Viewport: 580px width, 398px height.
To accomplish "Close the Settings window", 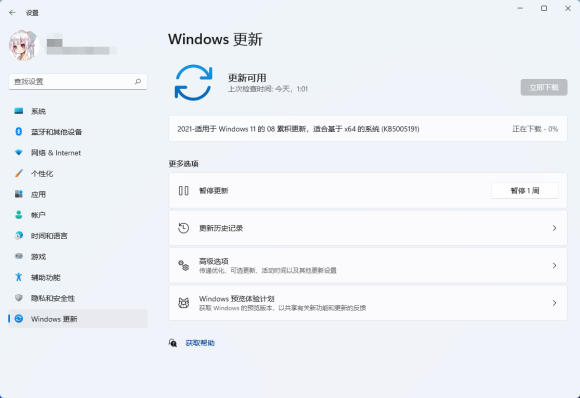I will 568,8.
